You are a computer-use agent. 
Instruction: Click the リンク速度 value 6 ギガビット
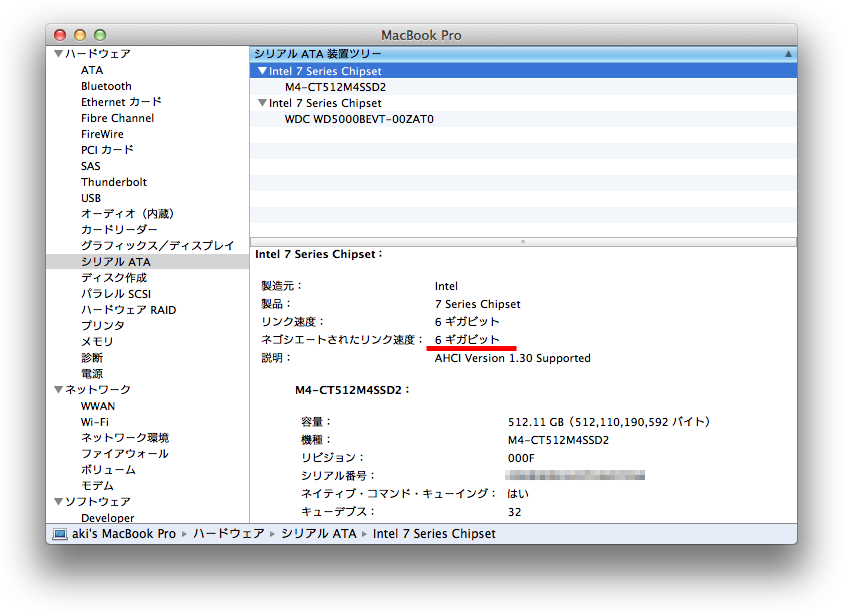(x=467, y=322)
